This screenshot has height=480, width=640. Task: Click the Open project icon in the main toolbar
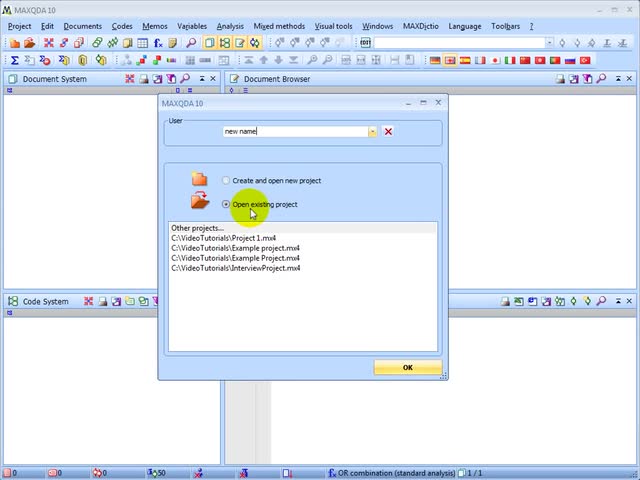[29, 43]
